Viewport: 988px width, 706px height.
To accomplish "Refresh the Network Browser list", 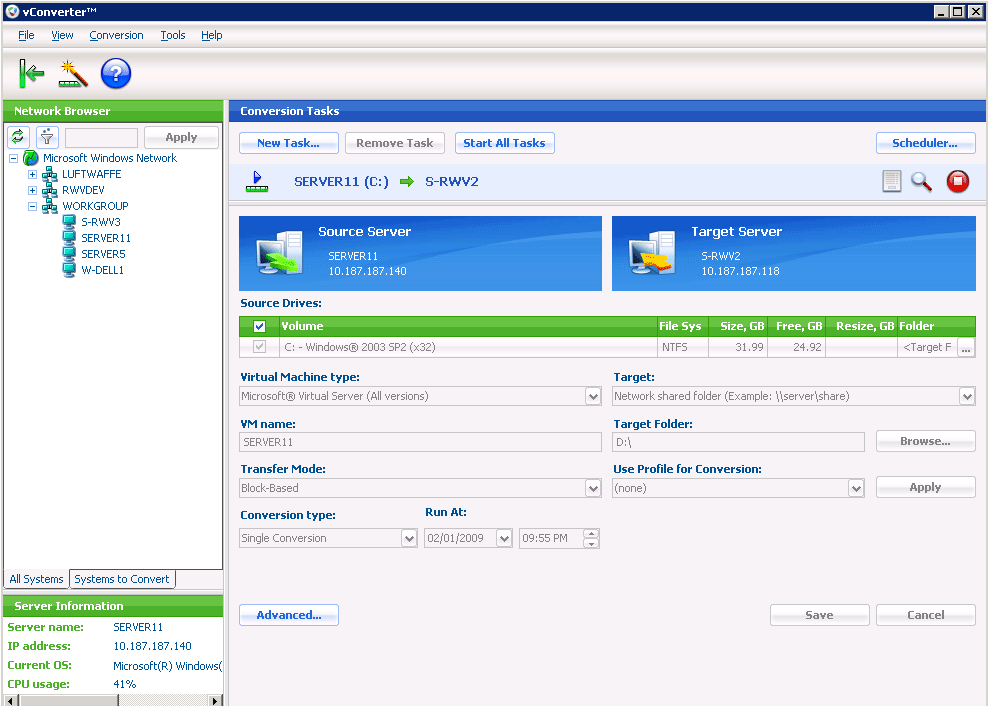I will click(x=18, y=137).
